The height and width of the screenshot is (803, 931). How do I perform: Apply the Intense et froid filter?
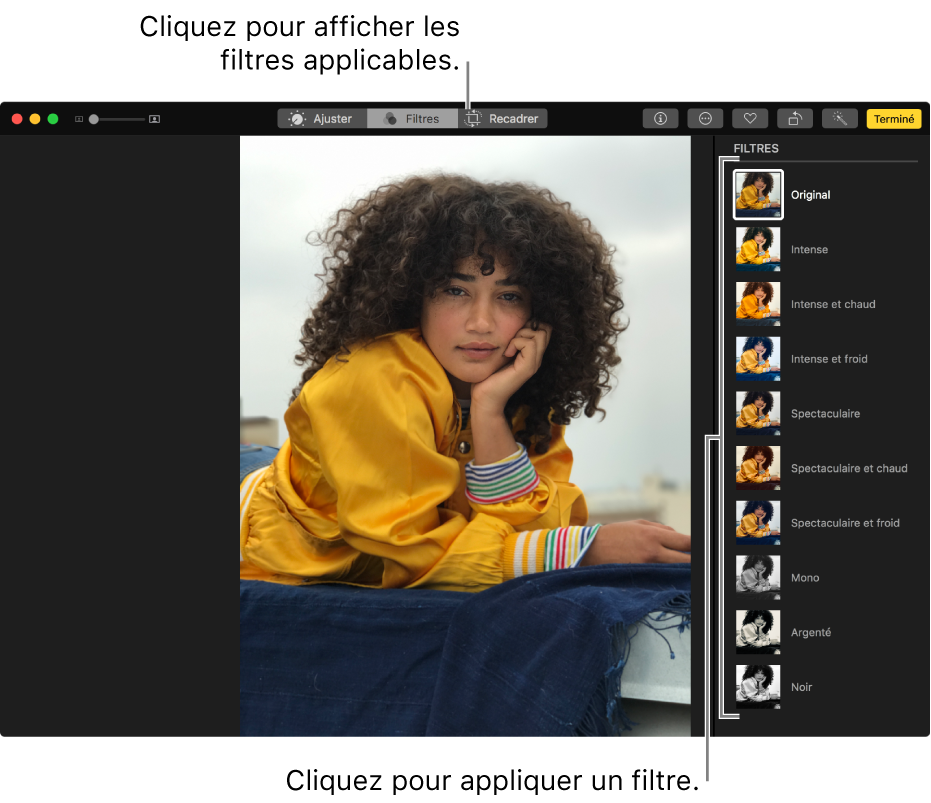[x=758, y=359]
